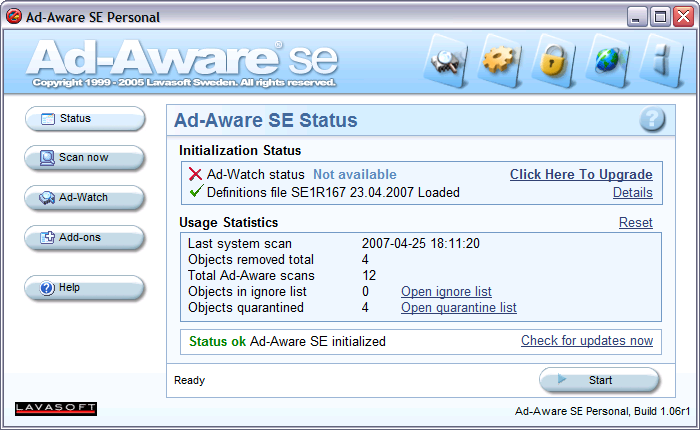Click the 'Last system scan' label
Viewport: 700px width, 430px height.
click(x=240, y=243)
